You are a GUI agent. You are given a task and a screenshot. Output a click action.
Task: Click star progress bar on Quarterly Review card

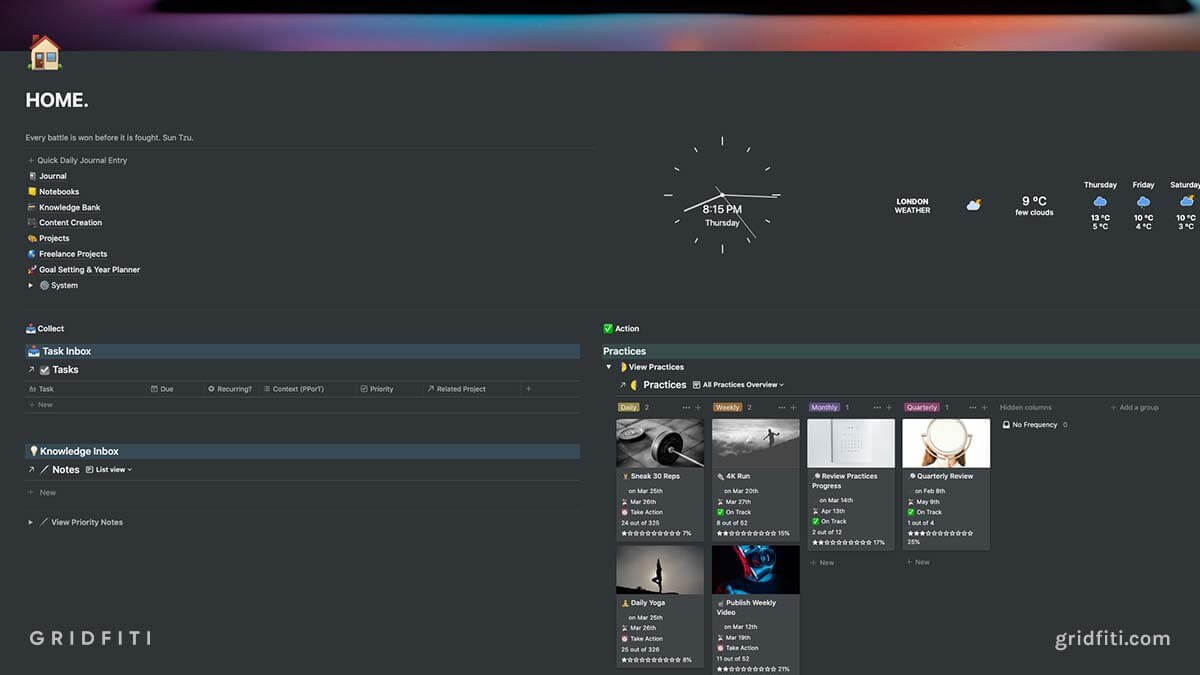click(x=940, y=533)
